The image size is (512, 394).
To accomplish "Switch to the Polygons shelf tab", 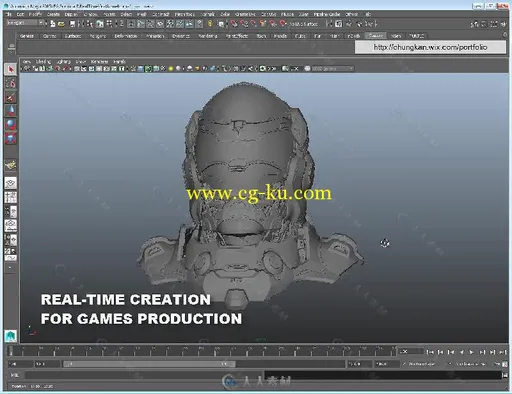I will (x=98, y=36).
